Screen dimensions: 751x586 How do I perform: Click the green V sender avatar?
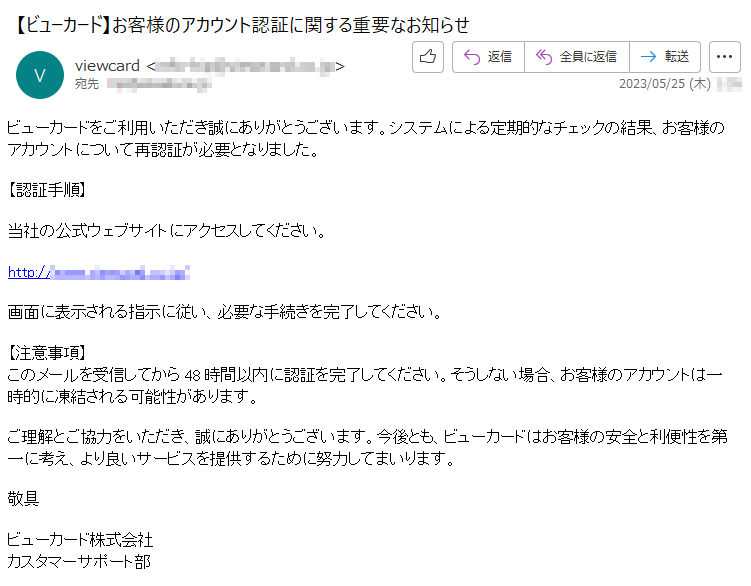tap(40, 75)
